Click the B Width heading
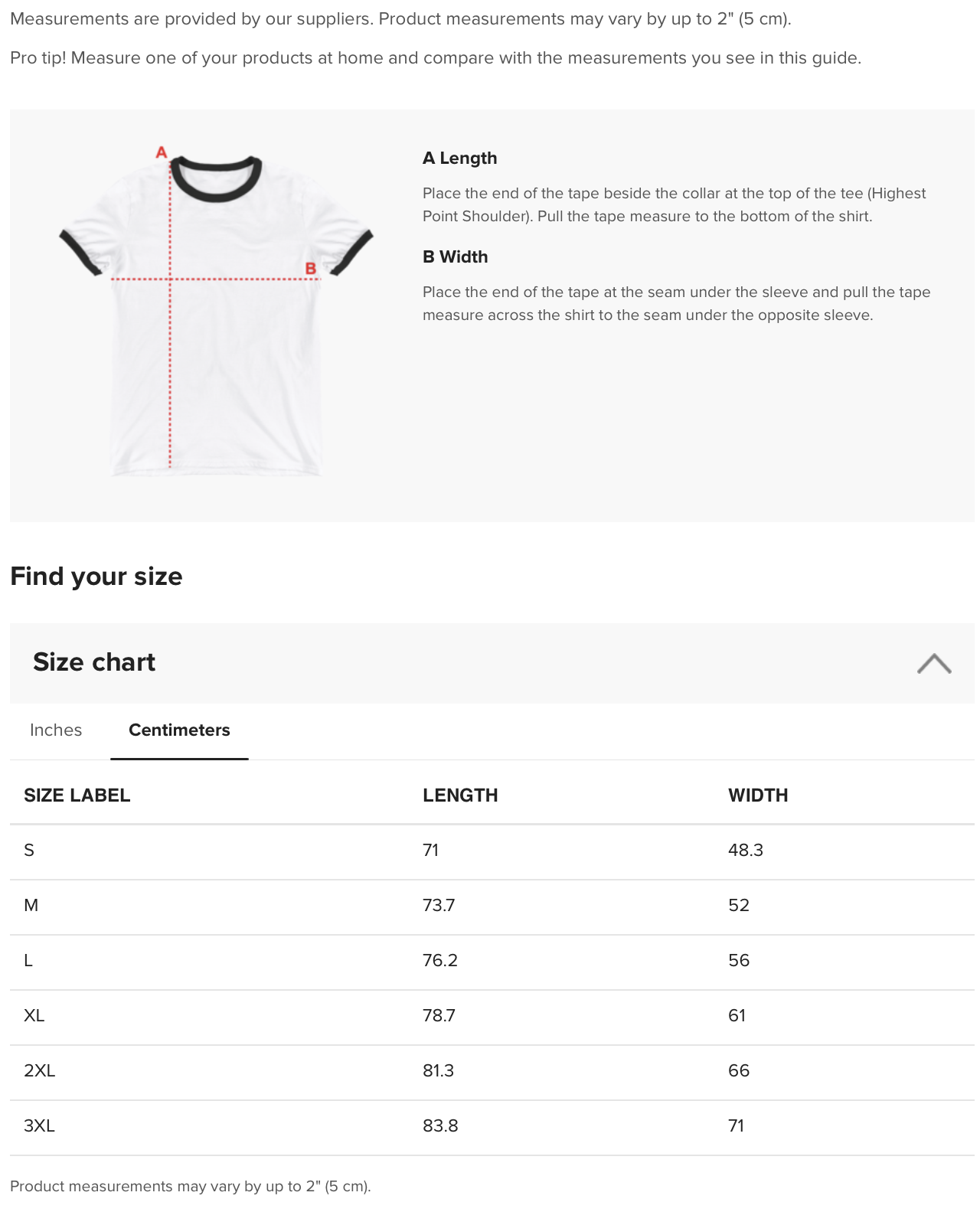 (455, 257)
